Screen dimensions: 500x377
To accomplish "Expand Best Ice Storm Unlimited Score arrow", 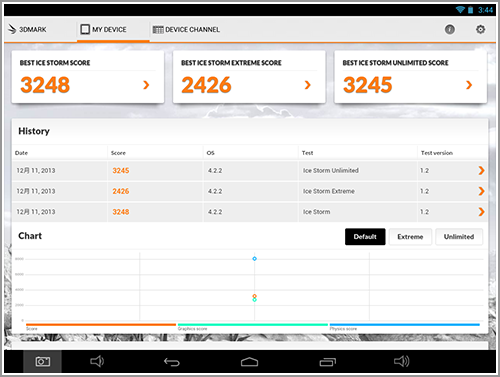I will click(469, 85).
